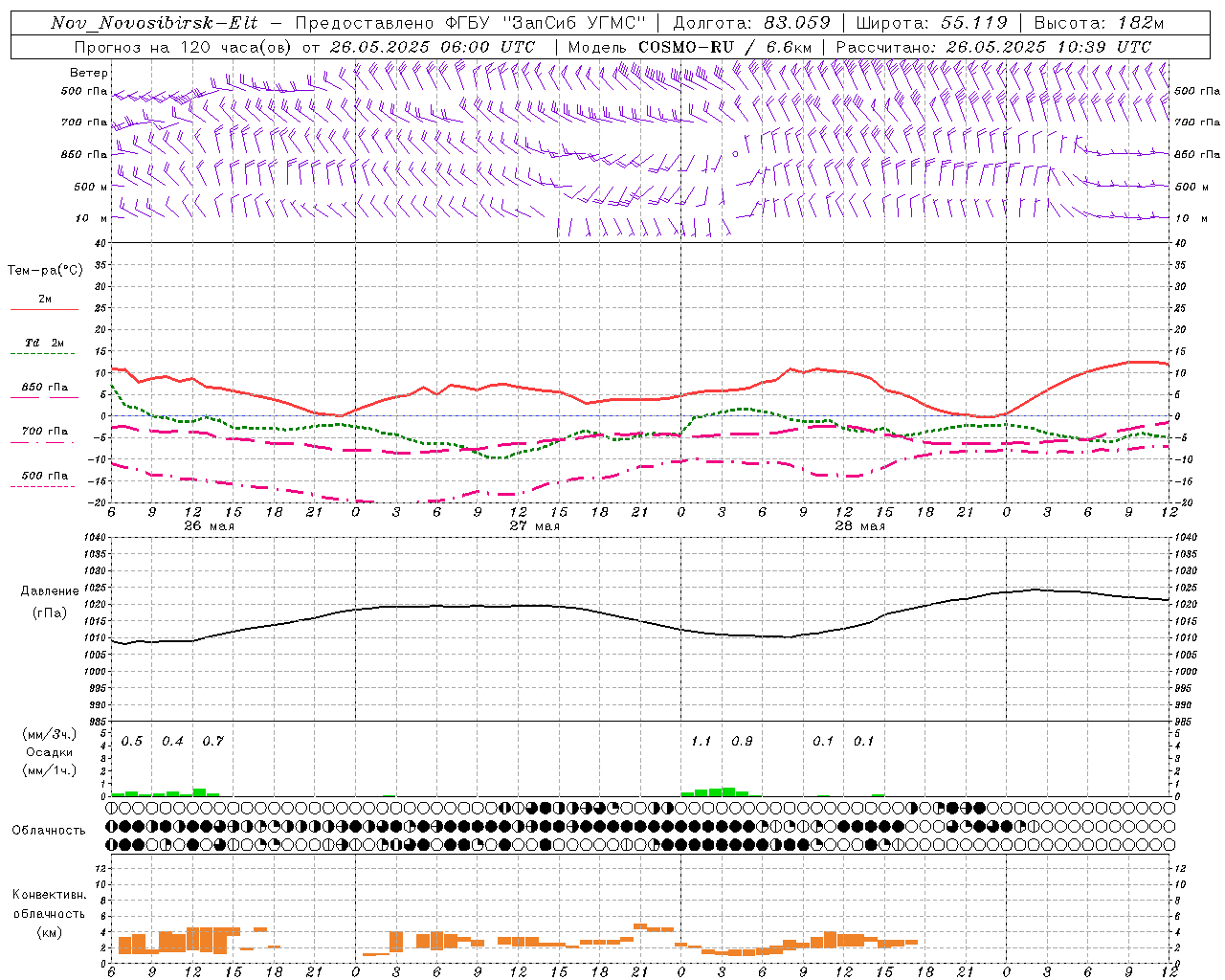1225x980 pixels.
Task: Click the "(мм/3ч.)" precipitation unit label
Action: [x=50, y=734]
